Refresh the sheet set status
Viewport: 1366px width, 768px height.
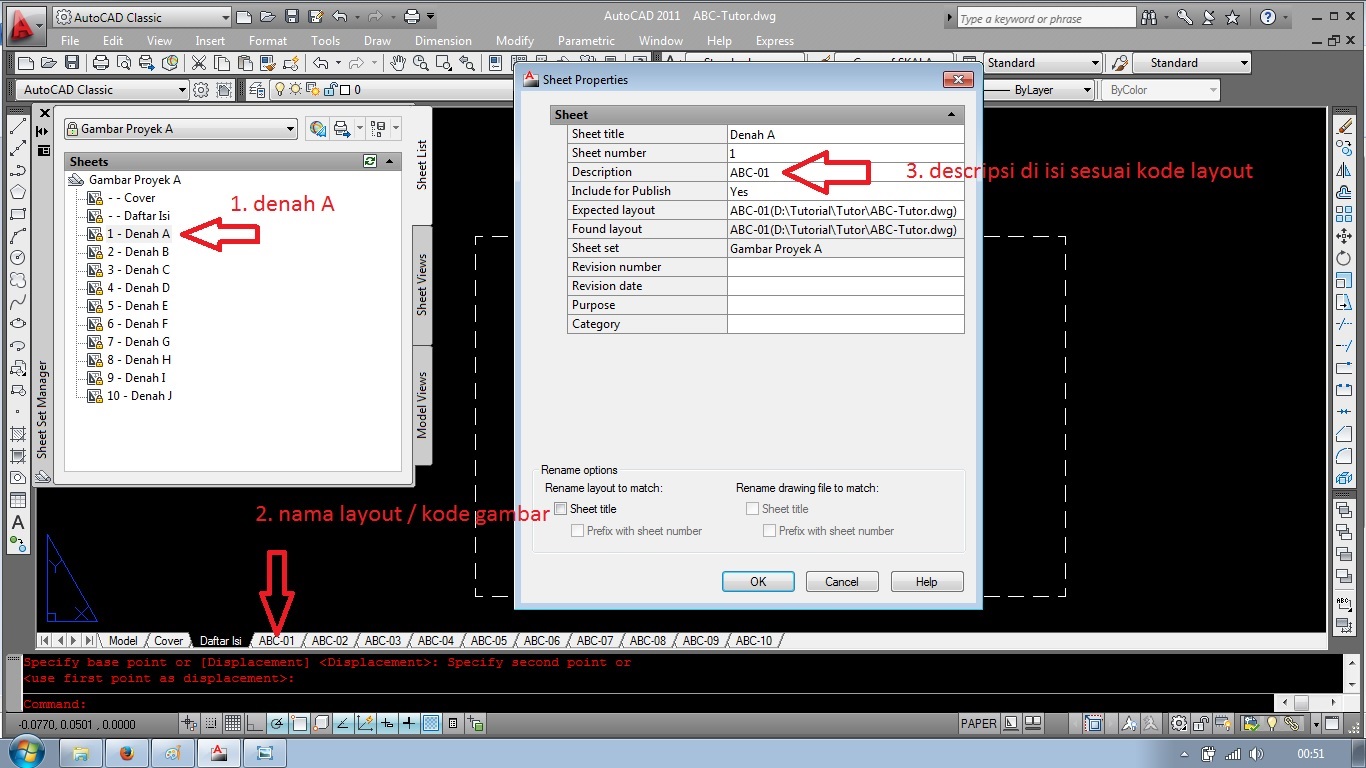369,161
